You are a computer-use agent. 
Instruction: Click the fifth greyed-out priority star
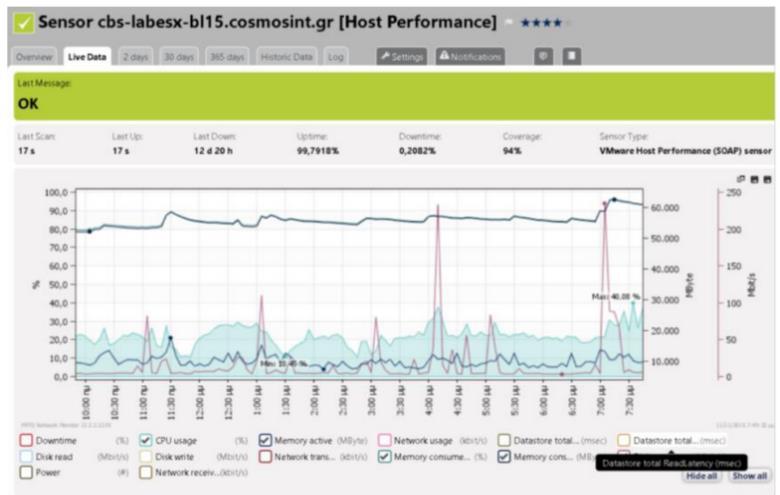568,22
